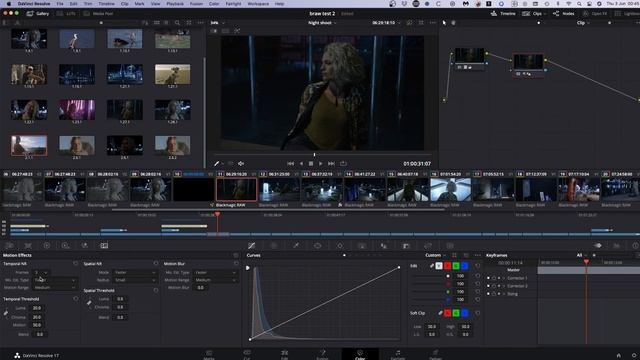The image size is (640, 360).
Task: Click the Temporal Threshold Luma value field
Action: tap(37, 308)
